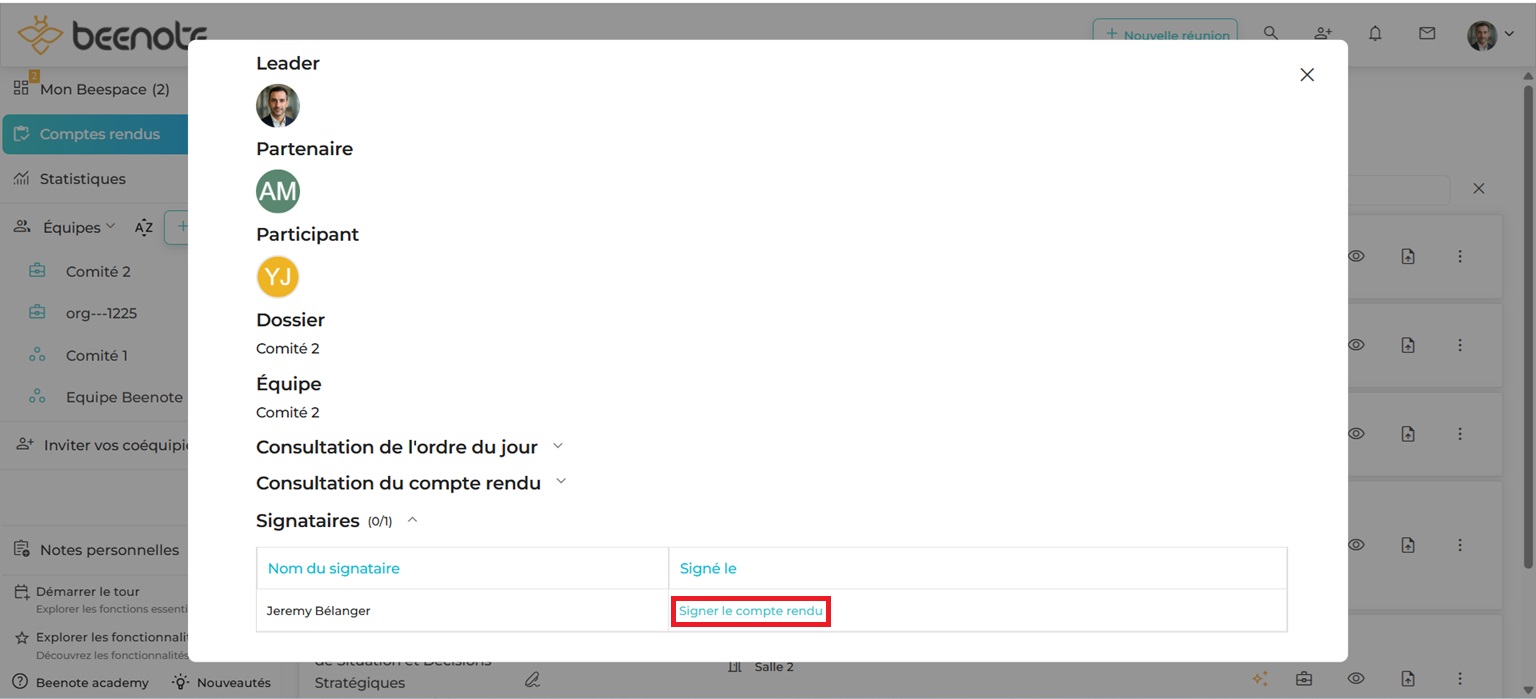This screenshot has width=1536, height=699.
Task: Expand Consultation du compte rendu section
Action: point(561,482)
